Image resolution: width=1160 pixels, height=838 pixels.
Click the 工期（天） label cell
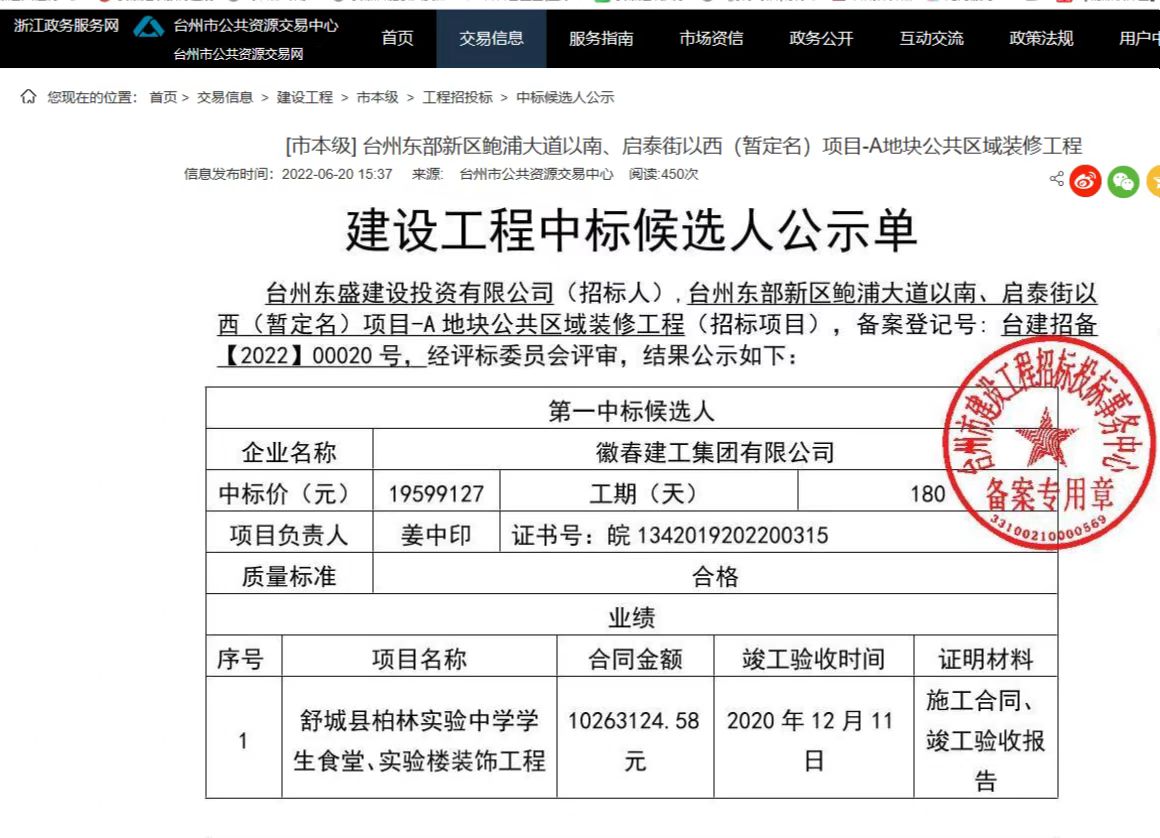(x=649, y=493)
